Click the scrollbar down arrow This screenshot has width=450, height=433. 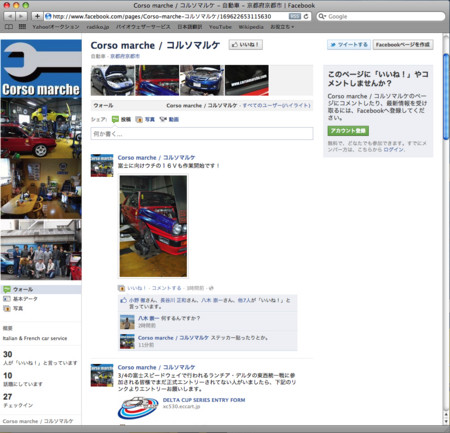click(446, 421)
